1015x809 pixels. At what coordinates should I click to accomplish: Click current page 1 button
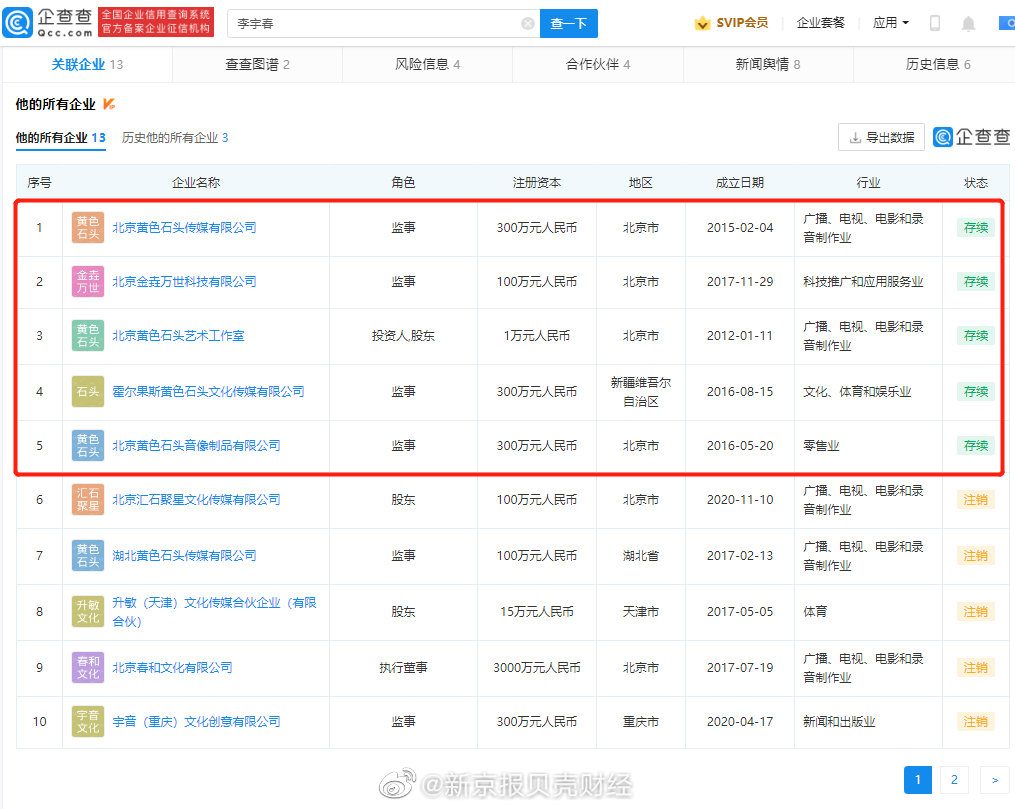[x=918, y=780]
